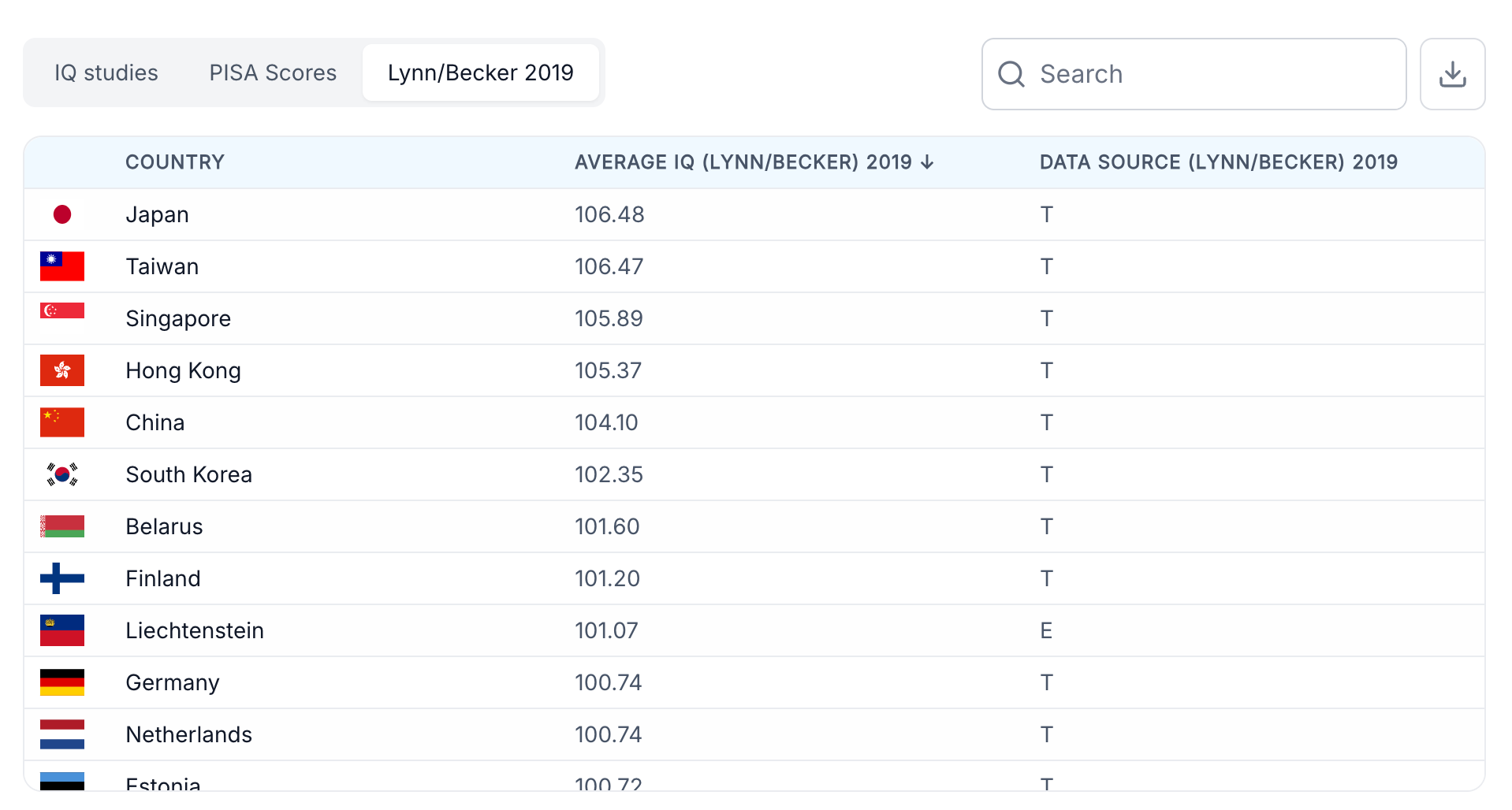Click the magnifier icon in search box
1512x810 pixels.
coord(1011,74)
